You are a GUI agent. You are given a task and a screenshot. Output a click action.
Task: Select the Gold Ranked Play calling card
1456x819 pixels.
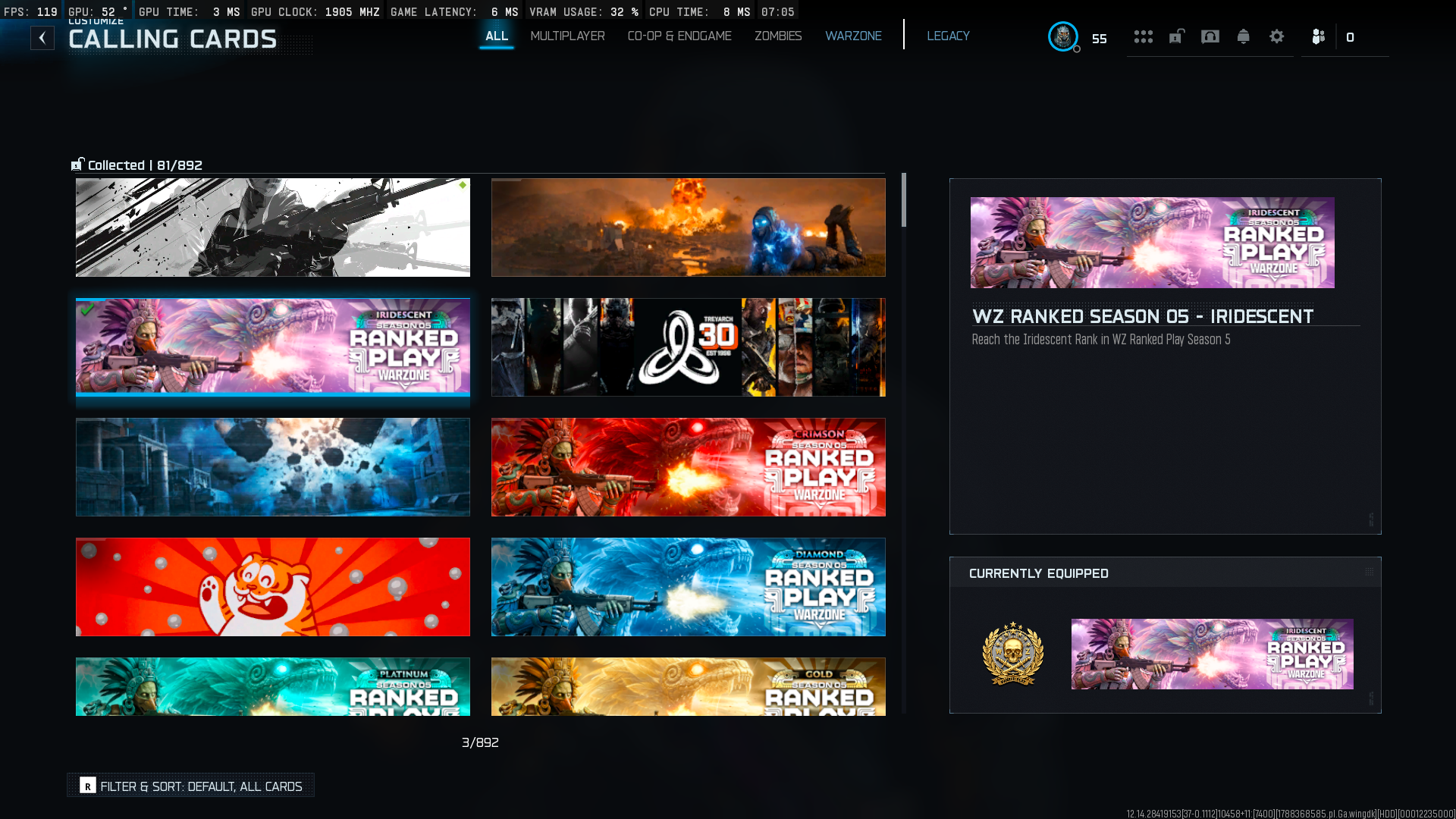[689, 687]
